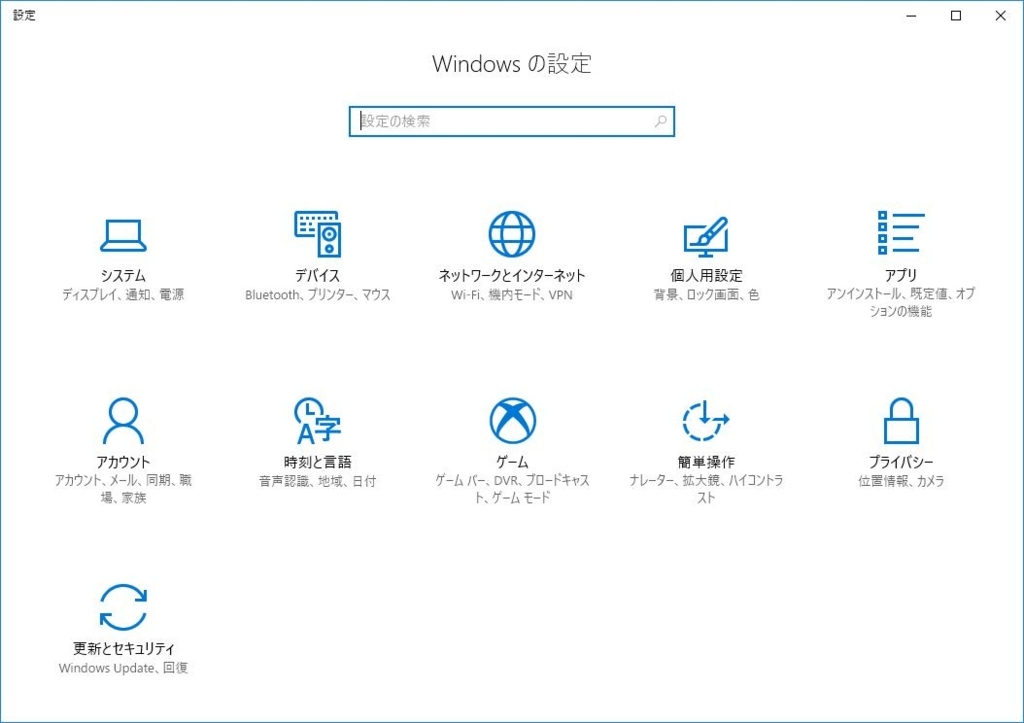Open the アプリ list icon

coord(901,233)
